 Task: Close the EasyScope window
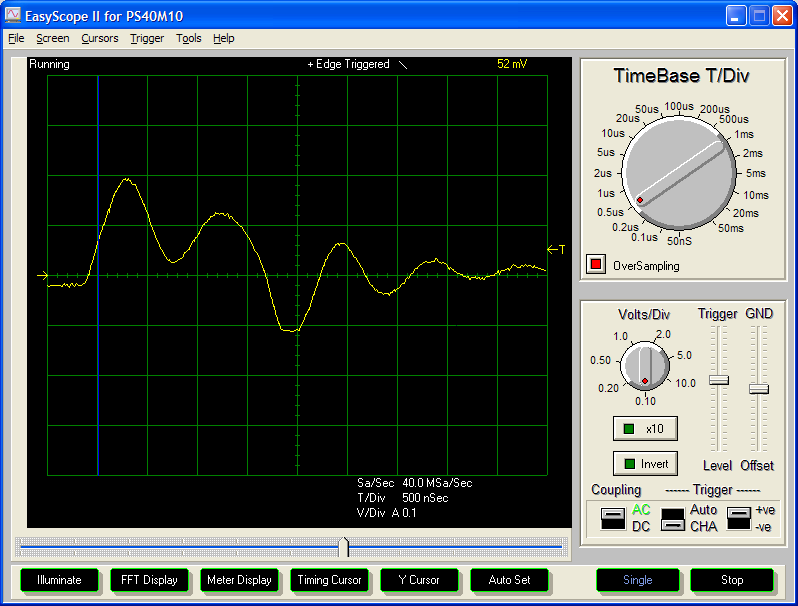[782, 16]
